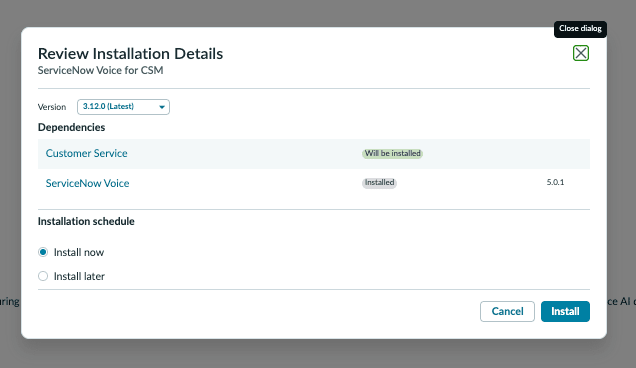The image size is (636, 368).
Task: Click the 'Installation schedule' heading
Action: 86,222
